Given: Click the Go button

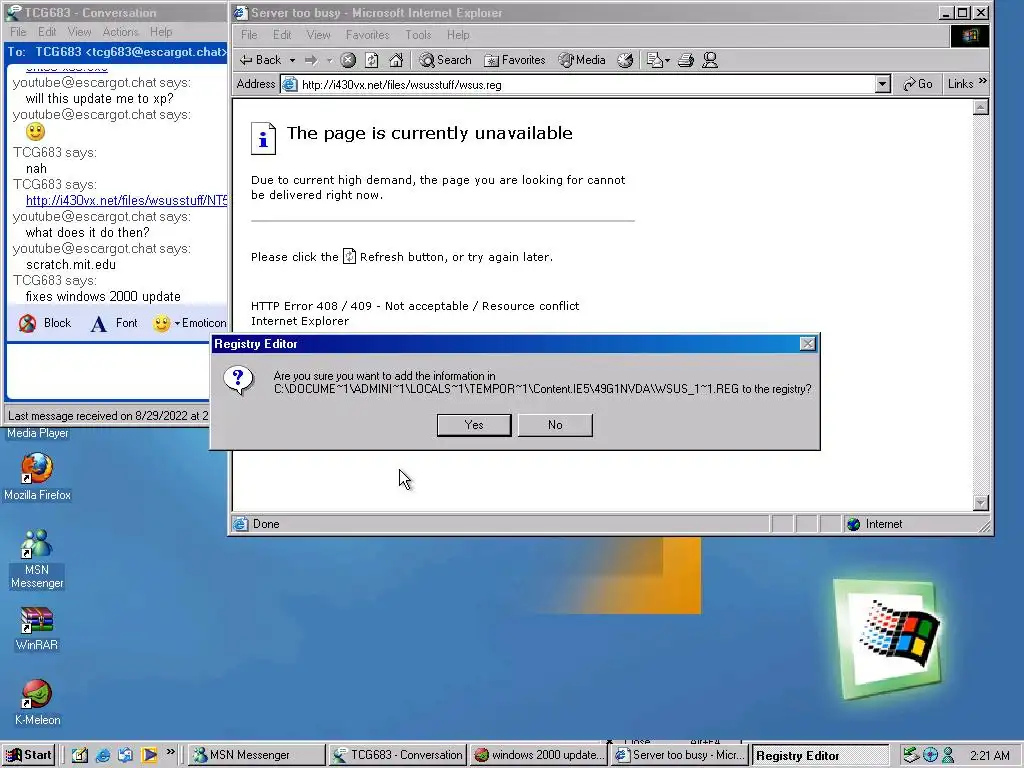Looking at the screenshot, I should 918,84.
